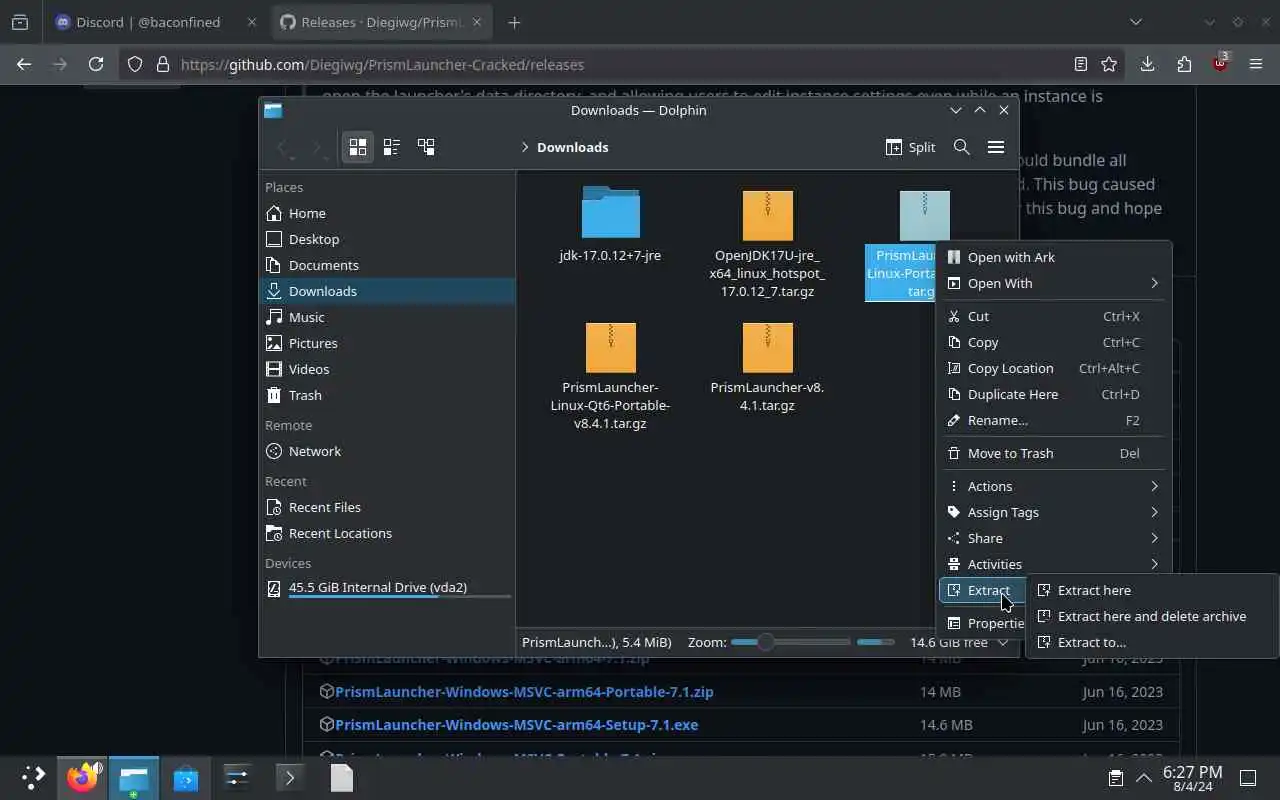Click the Dolphin zoom slider
The image size is (1280, 800).
[789, 642]
